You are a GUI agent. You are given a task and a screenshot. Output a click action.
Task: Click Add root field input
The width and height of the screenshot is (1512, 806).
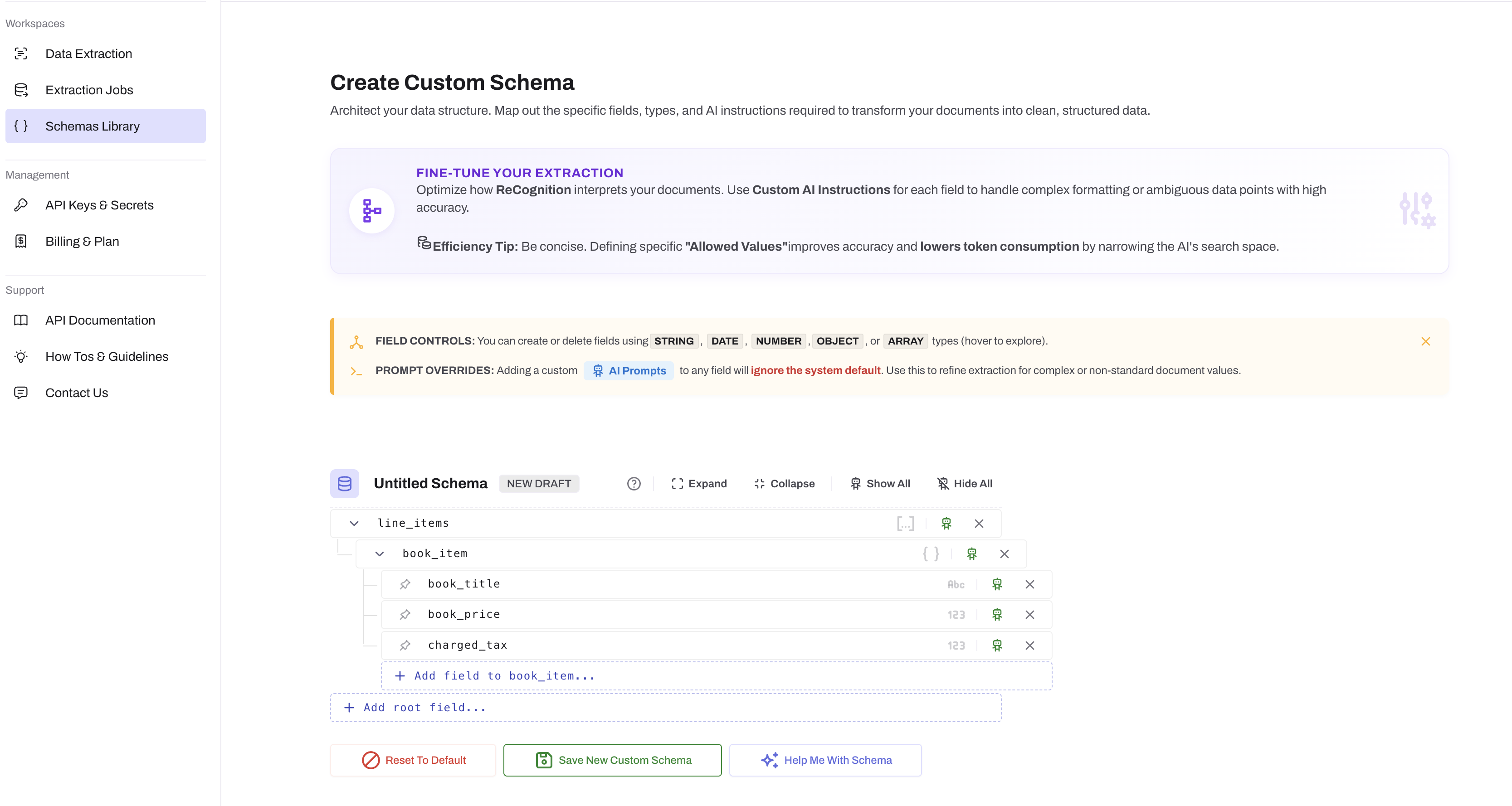666,708
